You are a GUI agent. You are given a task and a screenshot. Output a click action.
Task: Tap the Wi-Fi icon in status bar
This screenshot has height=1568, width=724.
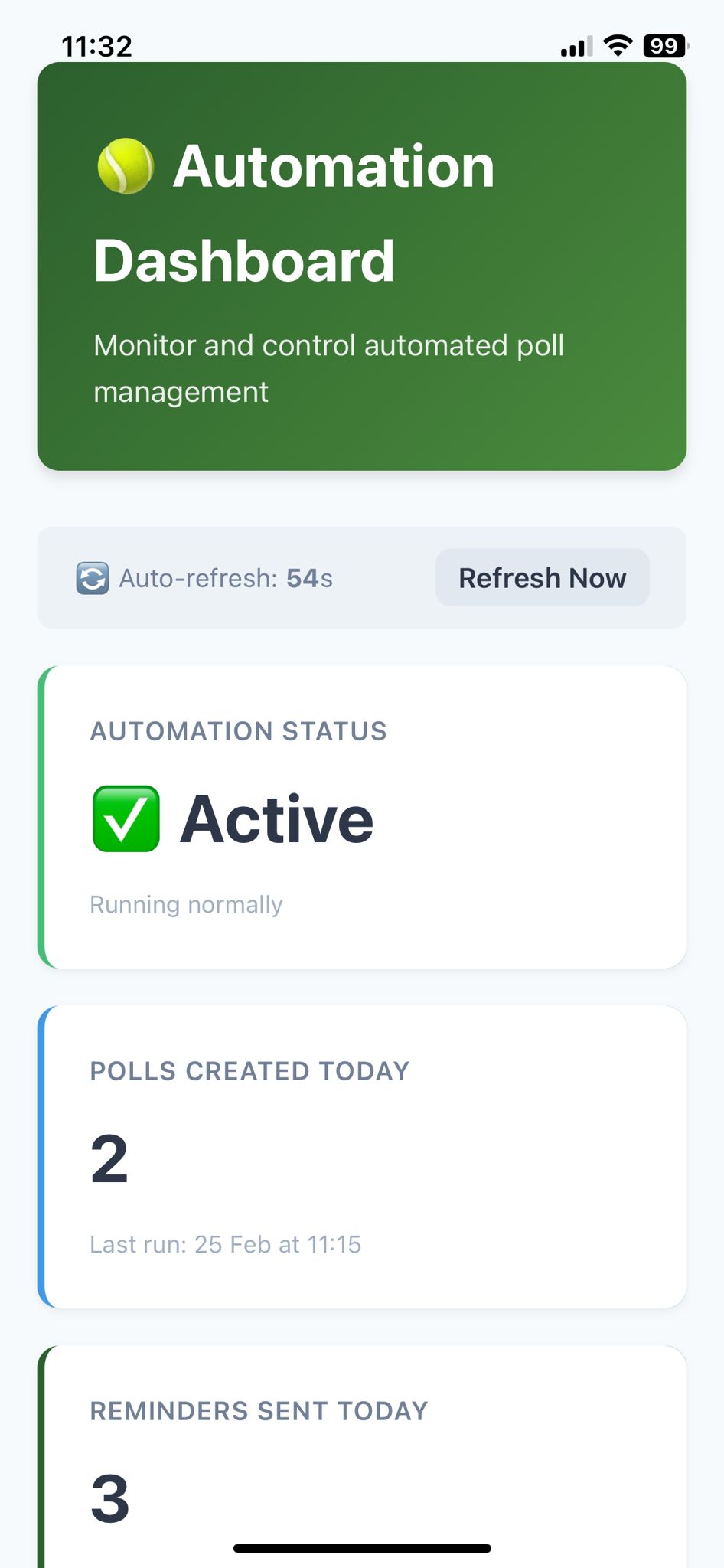(618, 46)
